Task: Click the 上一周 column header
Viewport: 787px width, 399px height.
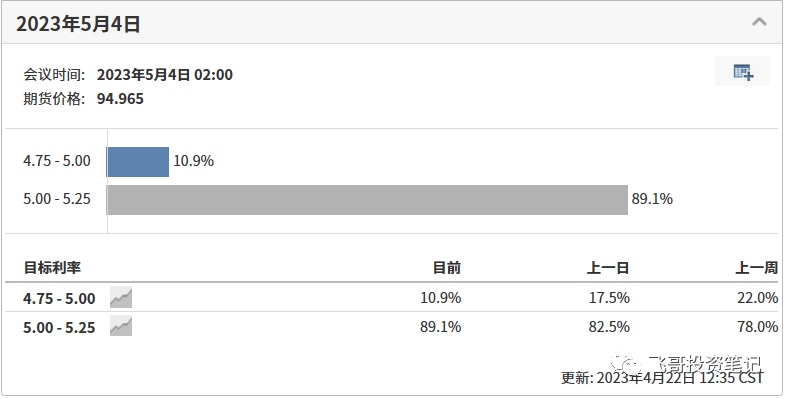Action: point(756,268)
